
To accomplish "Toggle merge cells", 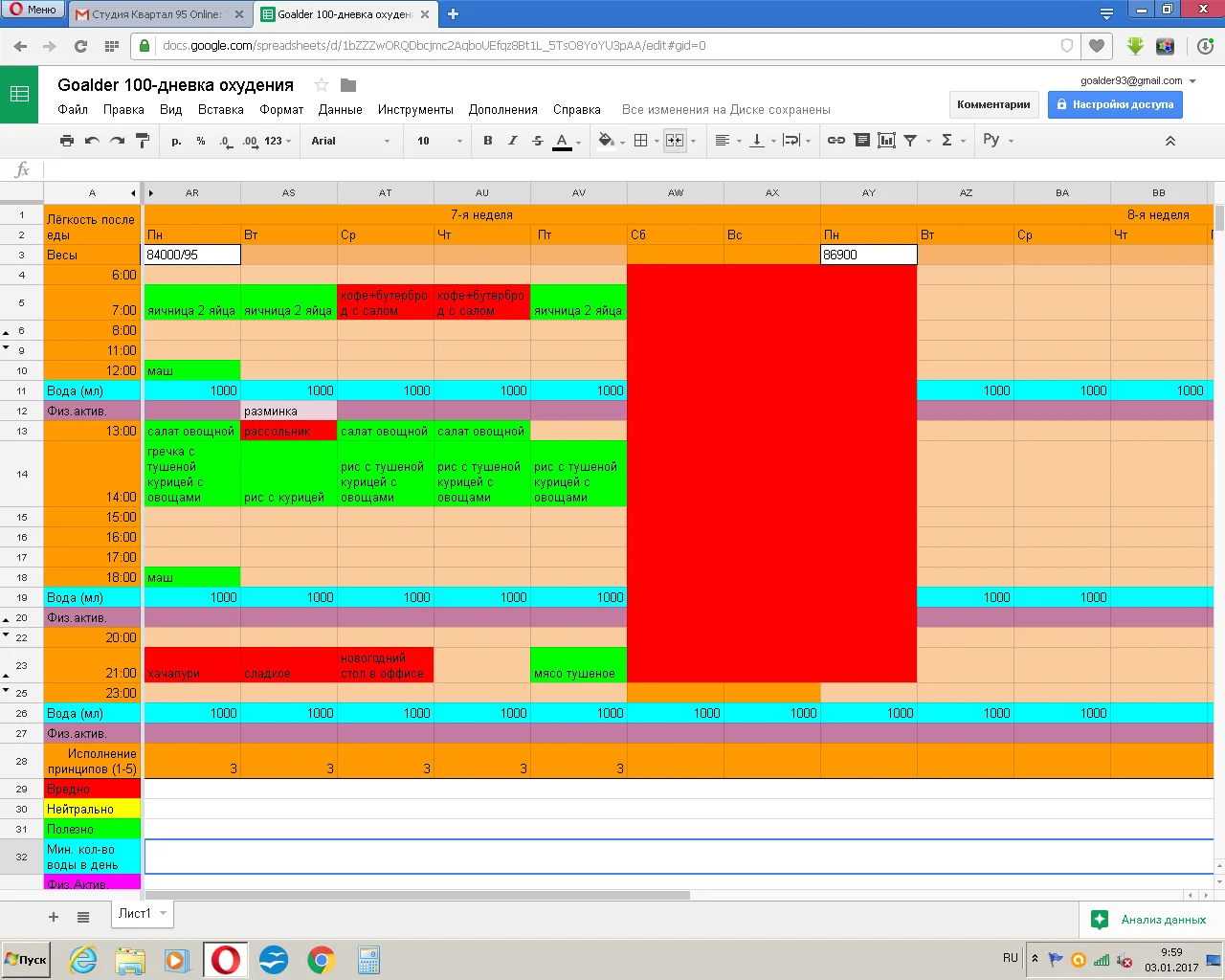I will pyautogui.click(x=675, y=141).
